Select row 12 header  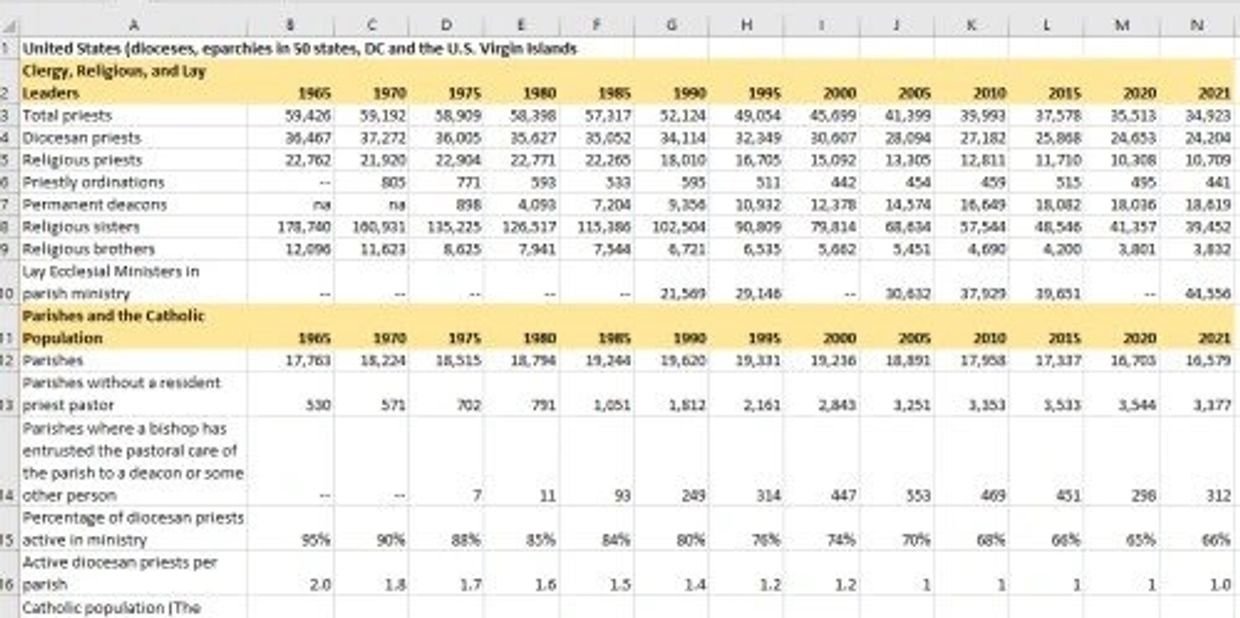click(x=8, y=360)
